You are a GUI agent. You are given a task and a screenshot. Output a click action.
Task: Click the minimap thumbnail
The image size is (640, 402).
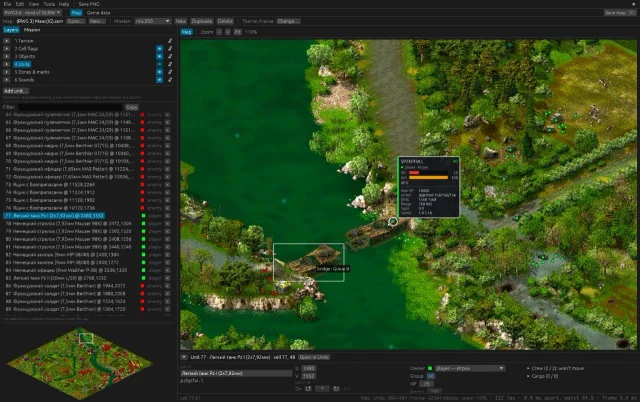80,363
